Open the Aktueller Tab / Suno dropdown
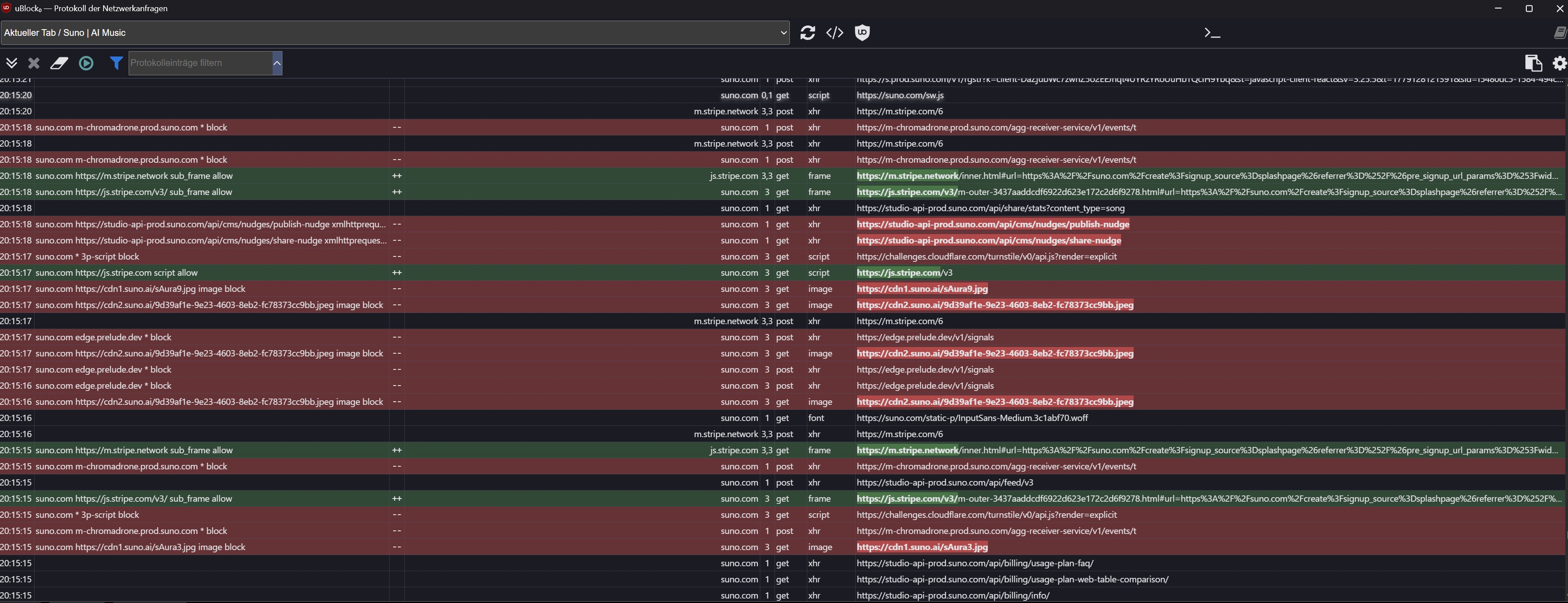This screenshot has width=1568, height=603. point(395,33)
